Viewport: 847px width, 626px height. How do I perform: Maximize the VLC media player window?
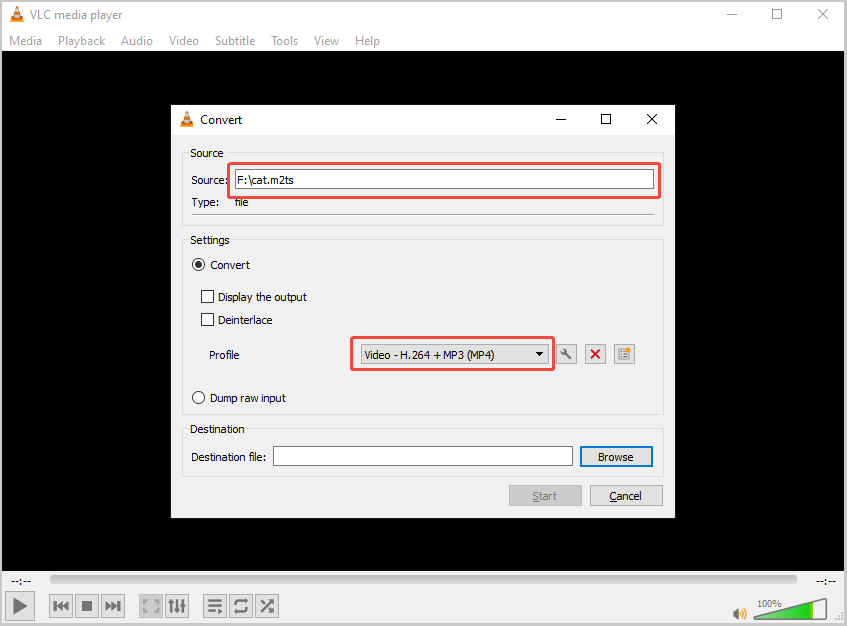pos(777,15)
